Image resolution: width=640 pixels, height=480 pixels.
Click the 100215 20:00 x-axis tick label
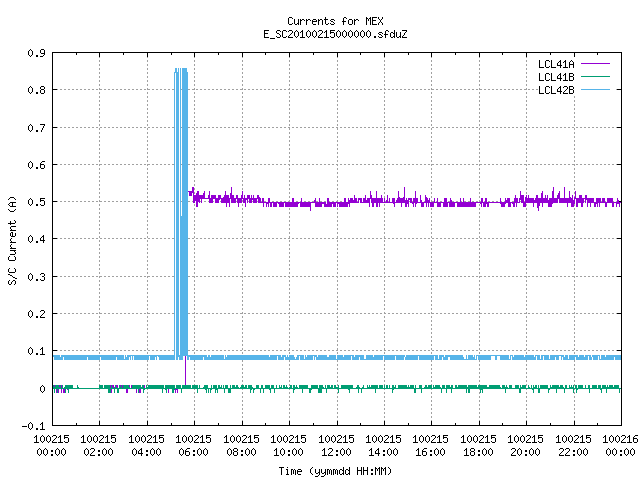coord(525,446)
